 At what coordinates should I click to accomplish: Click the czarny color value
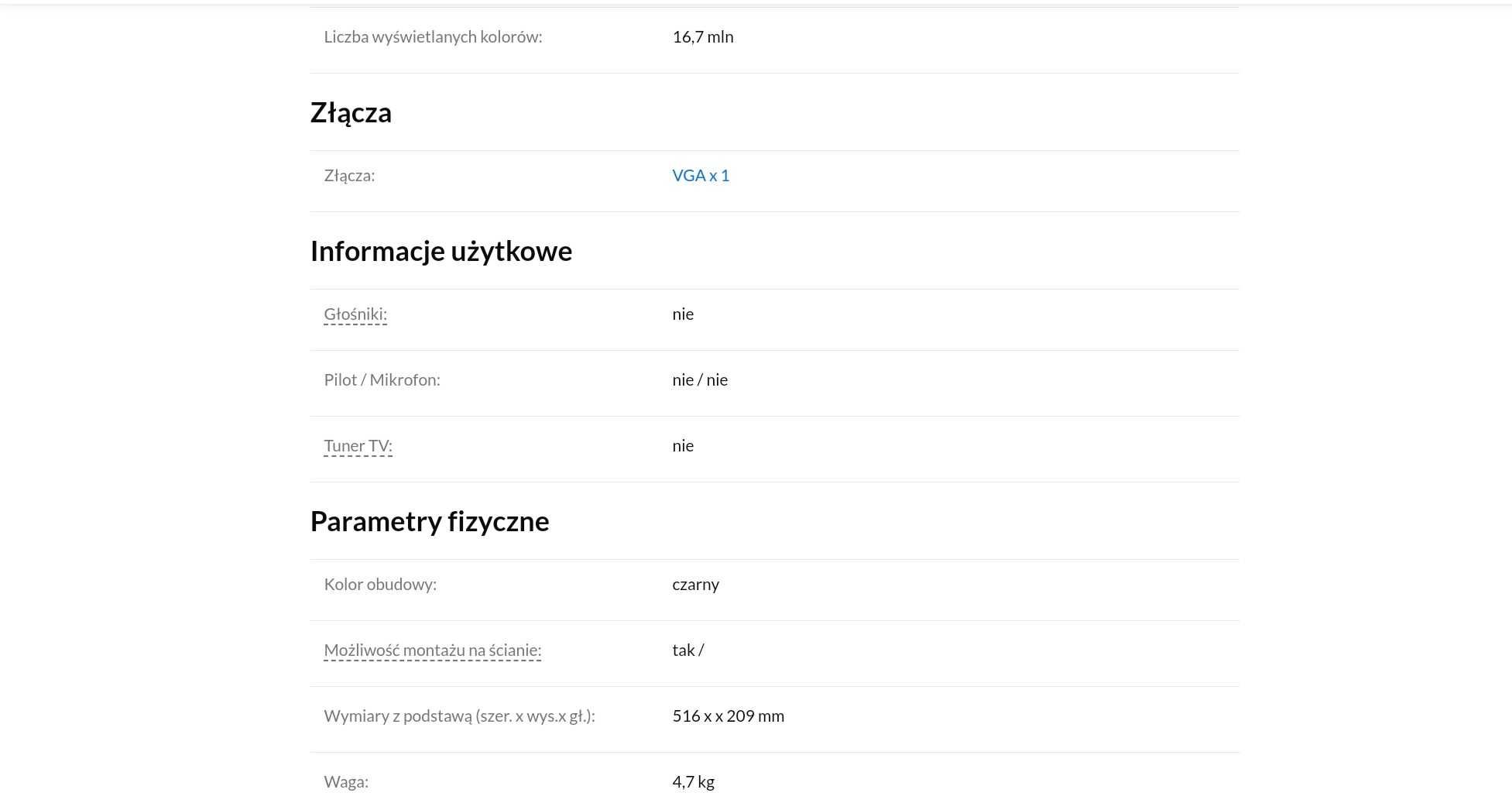pos(695,585)
